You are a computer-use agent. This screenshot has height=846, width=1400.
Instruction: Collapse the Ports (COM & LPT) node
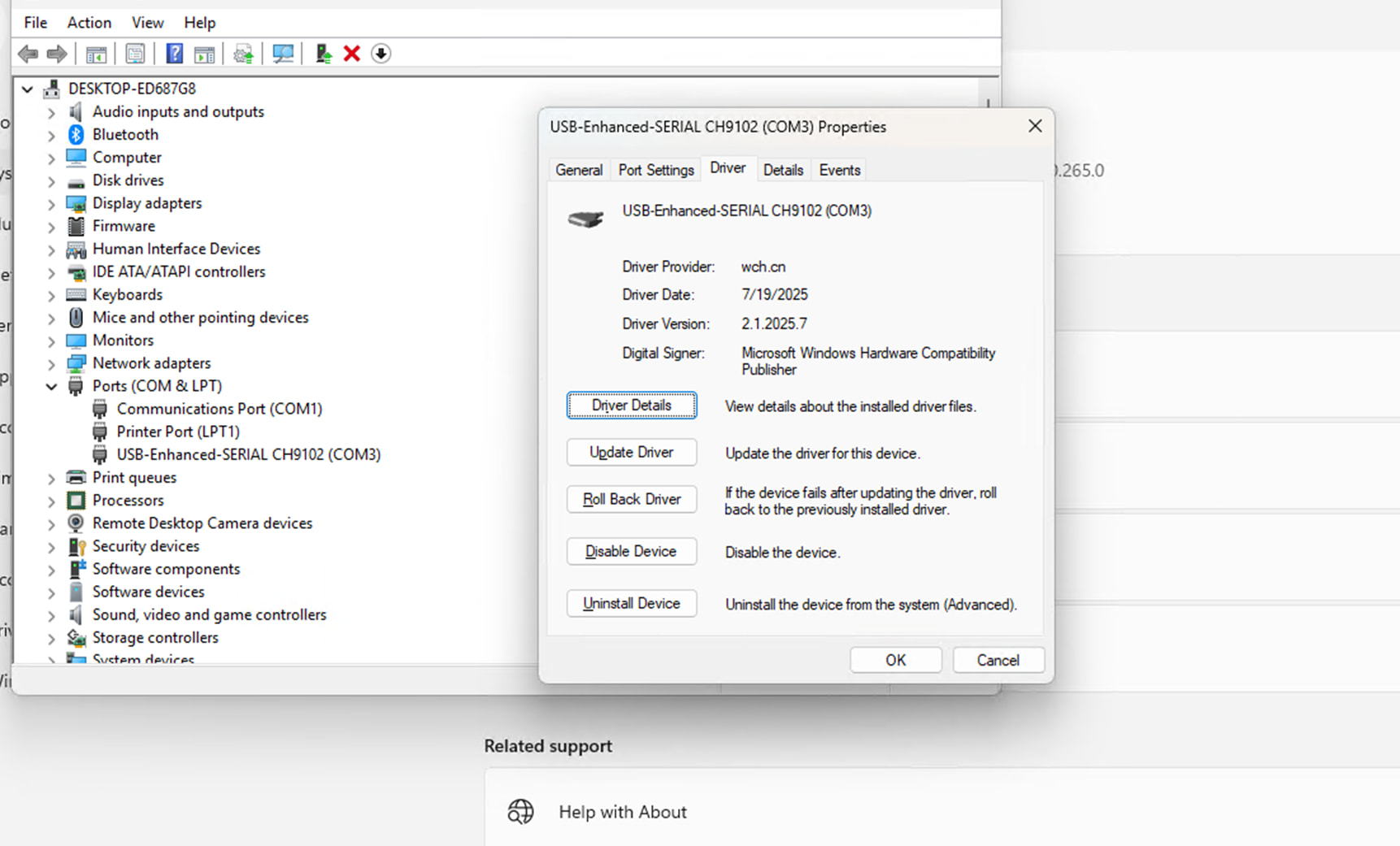pyautogui.click(x=51, y=387)
